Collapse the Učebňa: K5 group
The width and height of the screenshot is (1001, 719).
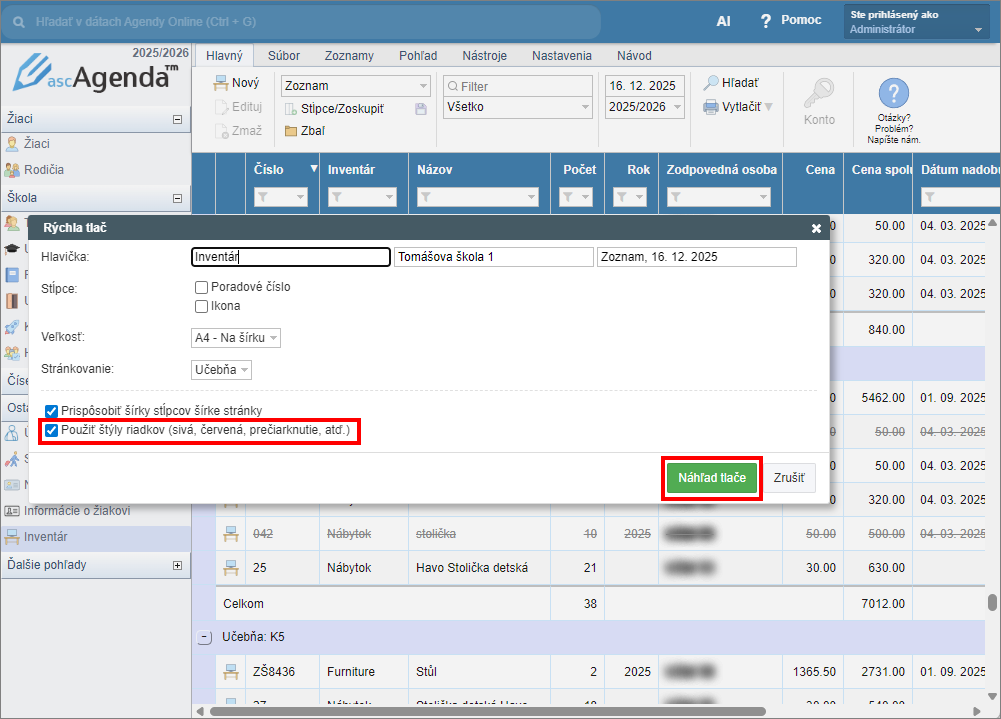click(x=205, y=637)
